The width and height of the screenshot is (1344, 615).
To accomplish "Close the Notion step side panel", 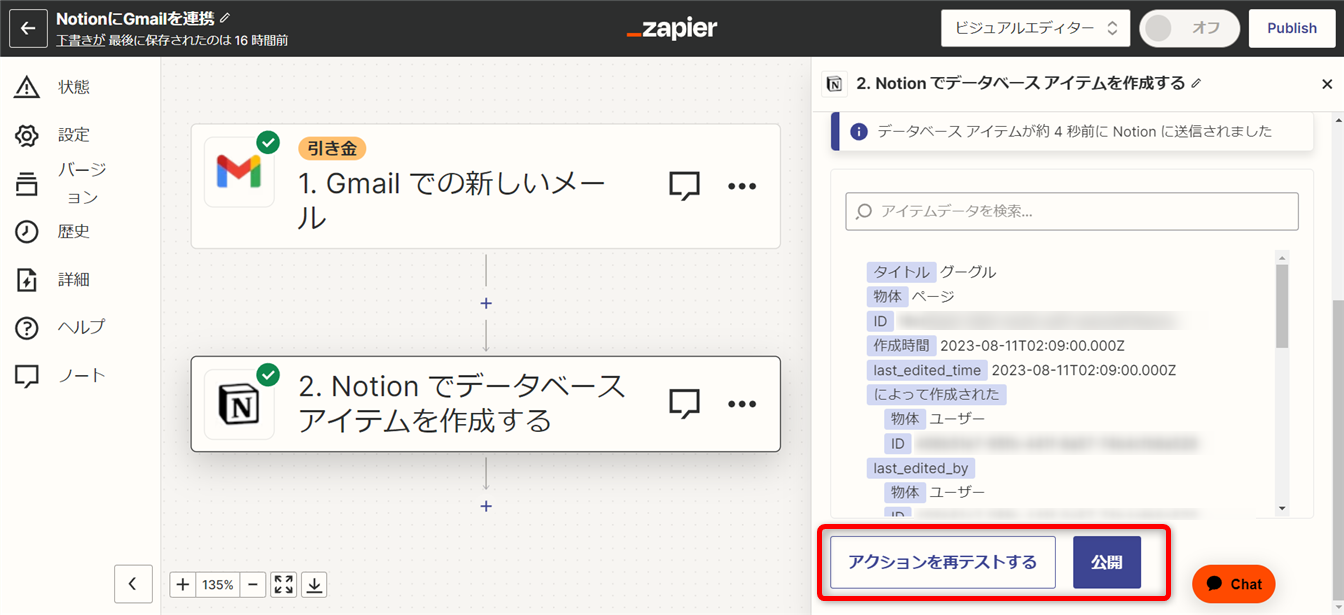I will click(1327, 84).
